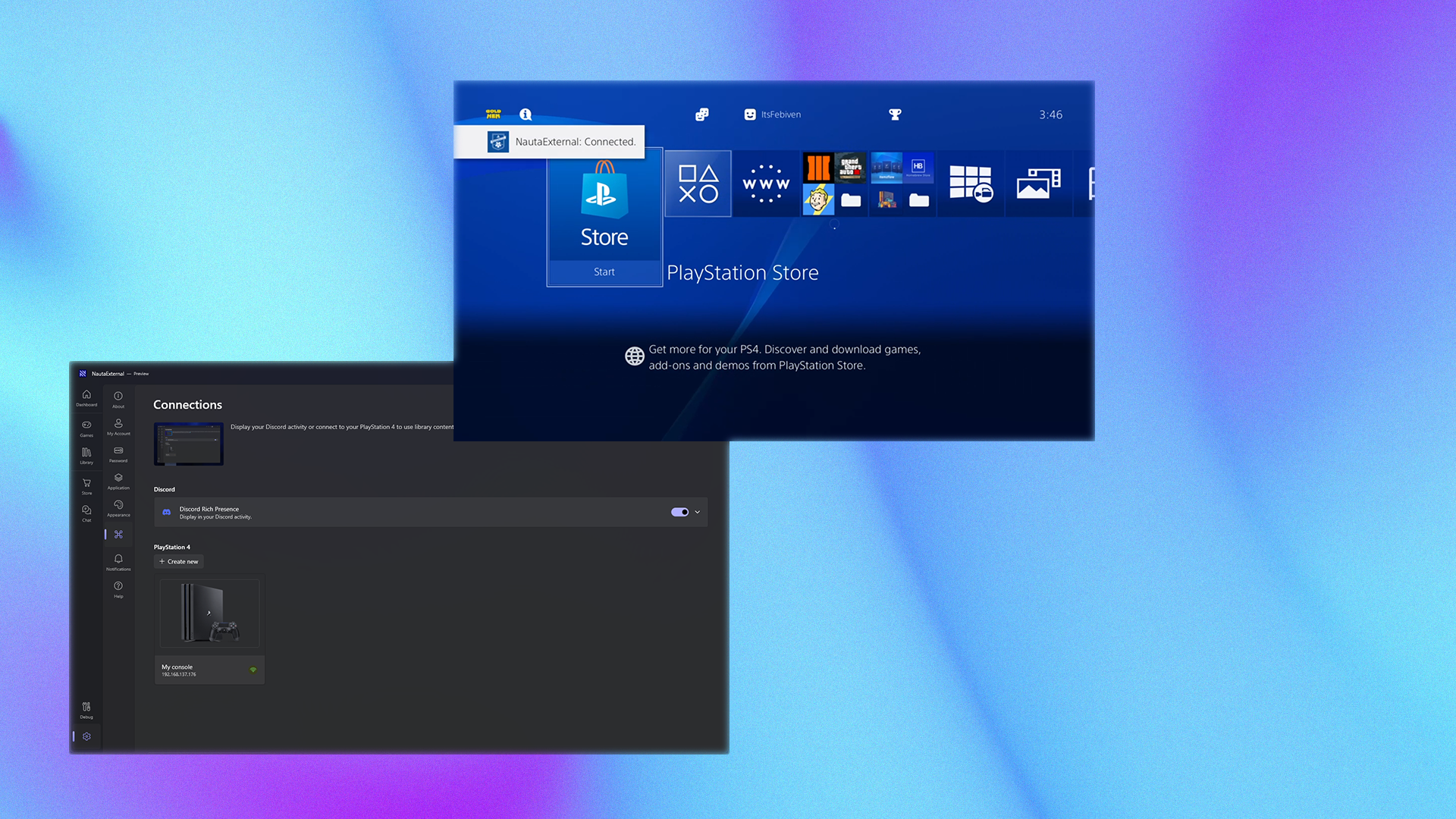Select the Connections settings icon

(x=118, y=535)
